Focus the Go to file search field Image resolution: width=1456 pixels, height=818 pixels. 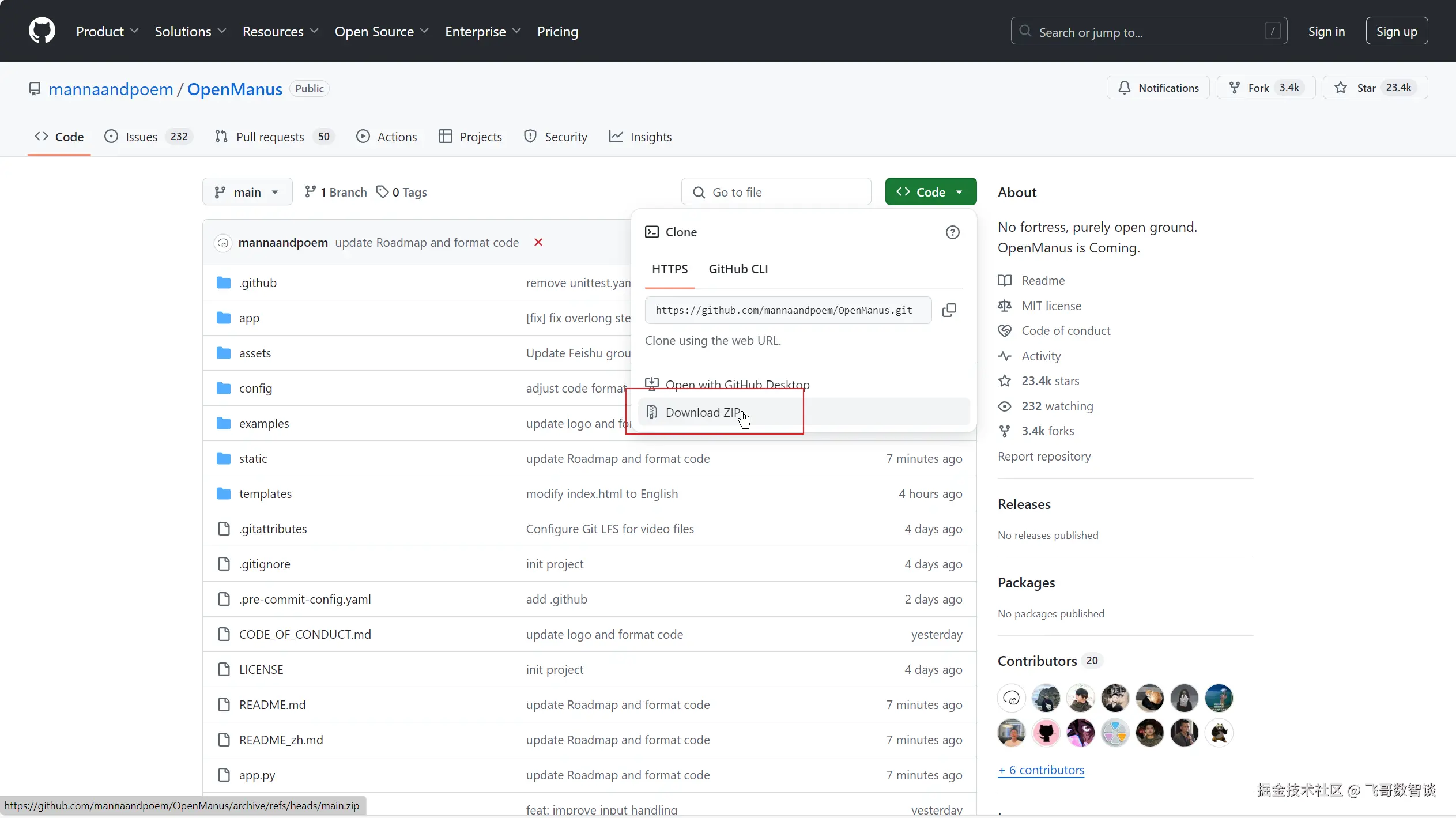tap(776, 192)
